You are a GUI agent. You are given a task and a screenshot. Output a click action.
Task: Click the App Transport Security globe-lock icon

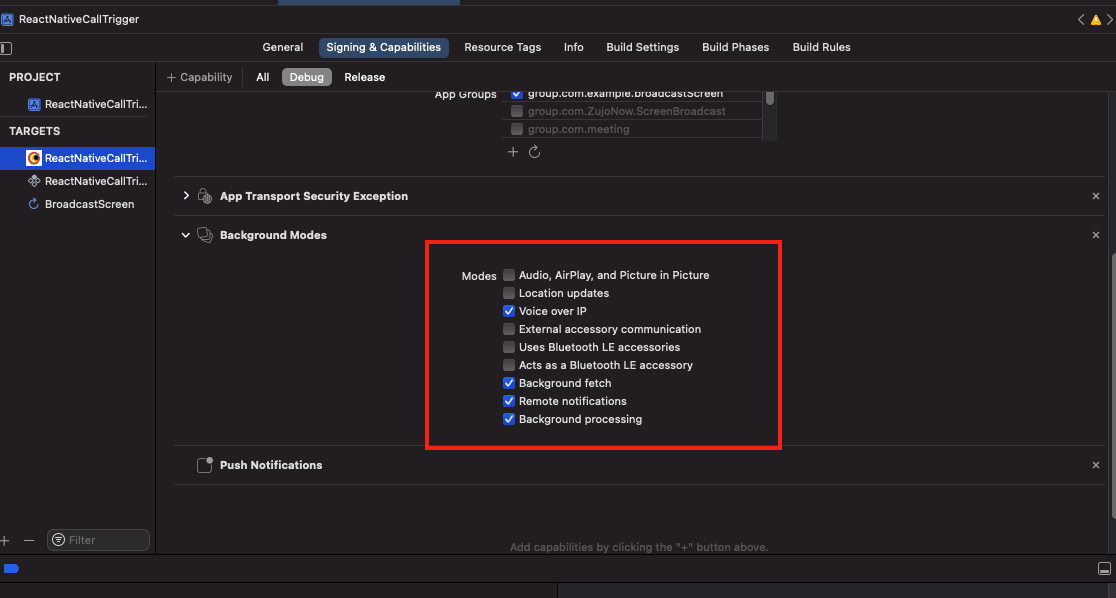tap(205, 196)
